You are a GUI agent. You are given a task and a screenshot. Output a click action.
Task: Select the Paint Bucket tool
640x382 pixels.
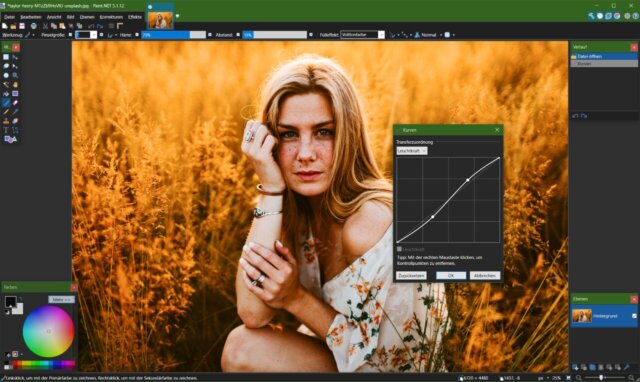pos(6,93)
